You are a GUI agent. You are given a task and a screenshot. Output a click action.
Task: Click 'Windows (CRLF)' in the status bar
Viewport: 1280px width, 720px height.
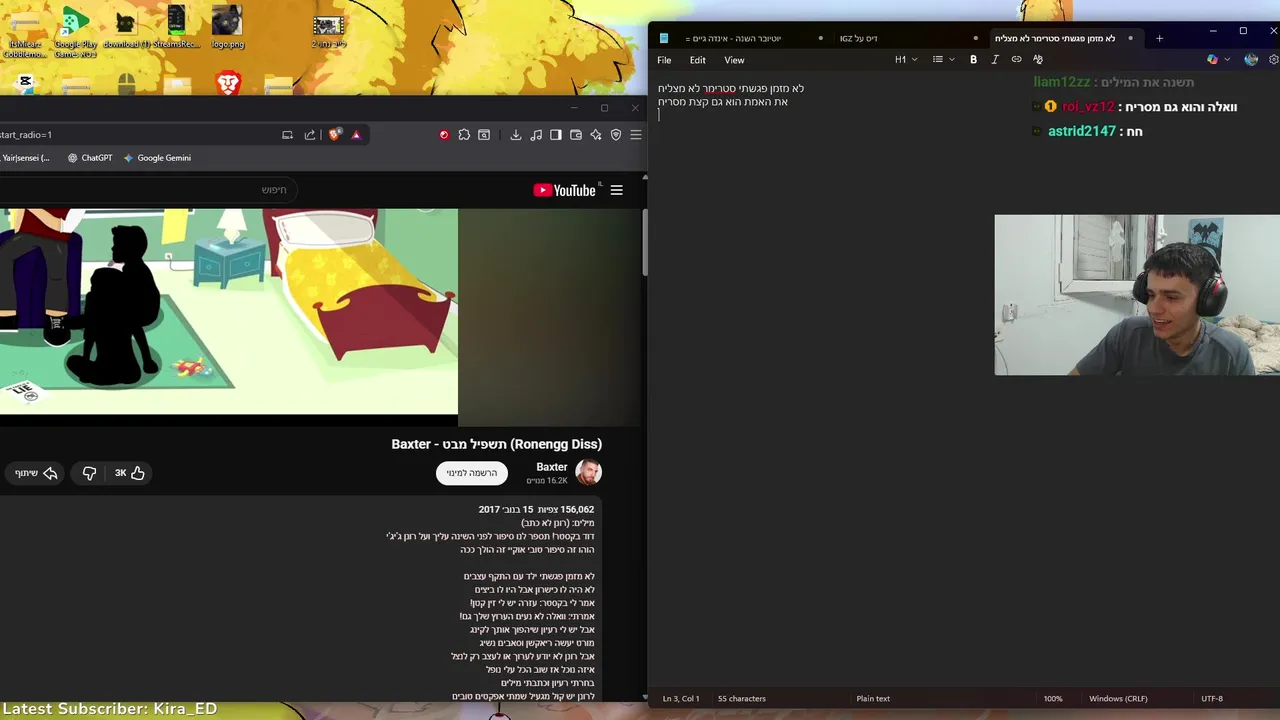tap(1118, 699)
